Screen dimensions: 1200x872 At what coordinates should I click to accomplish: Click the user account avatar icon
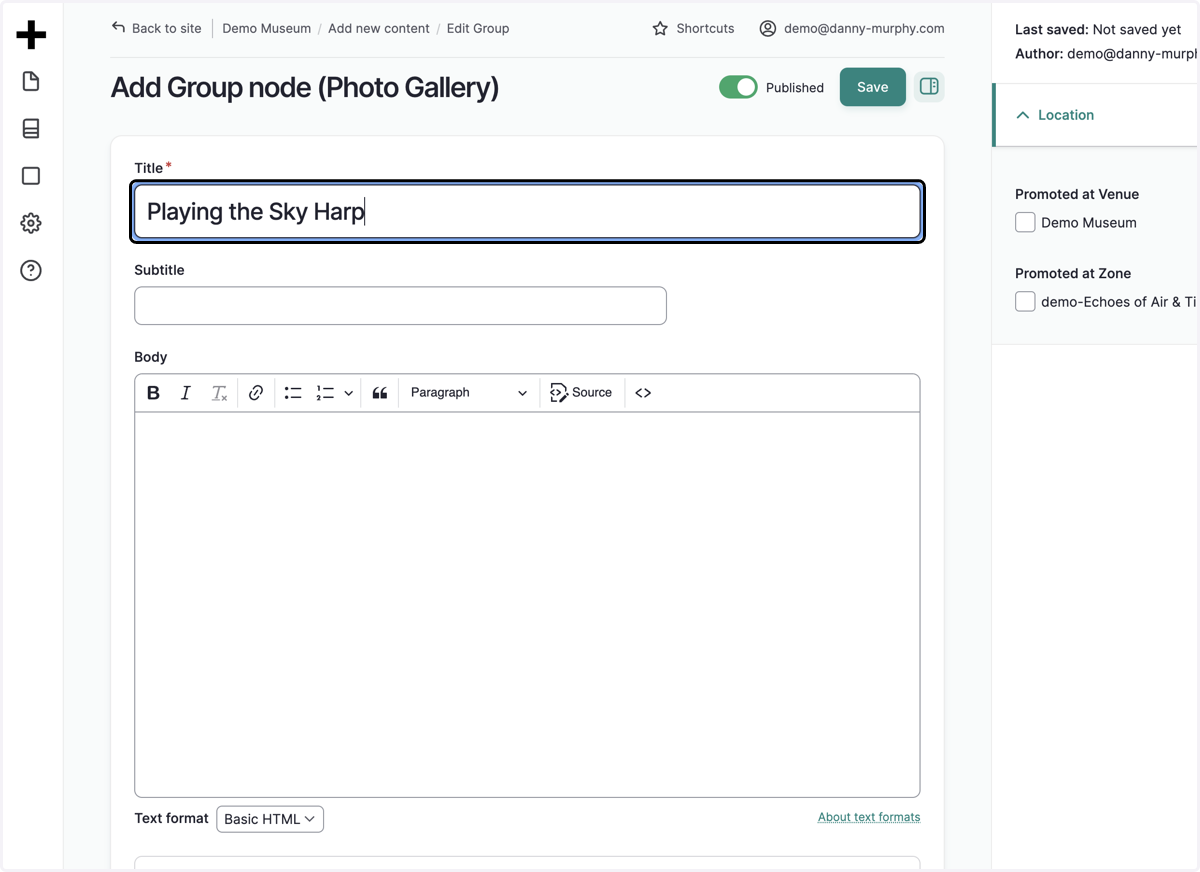[768, 28]
